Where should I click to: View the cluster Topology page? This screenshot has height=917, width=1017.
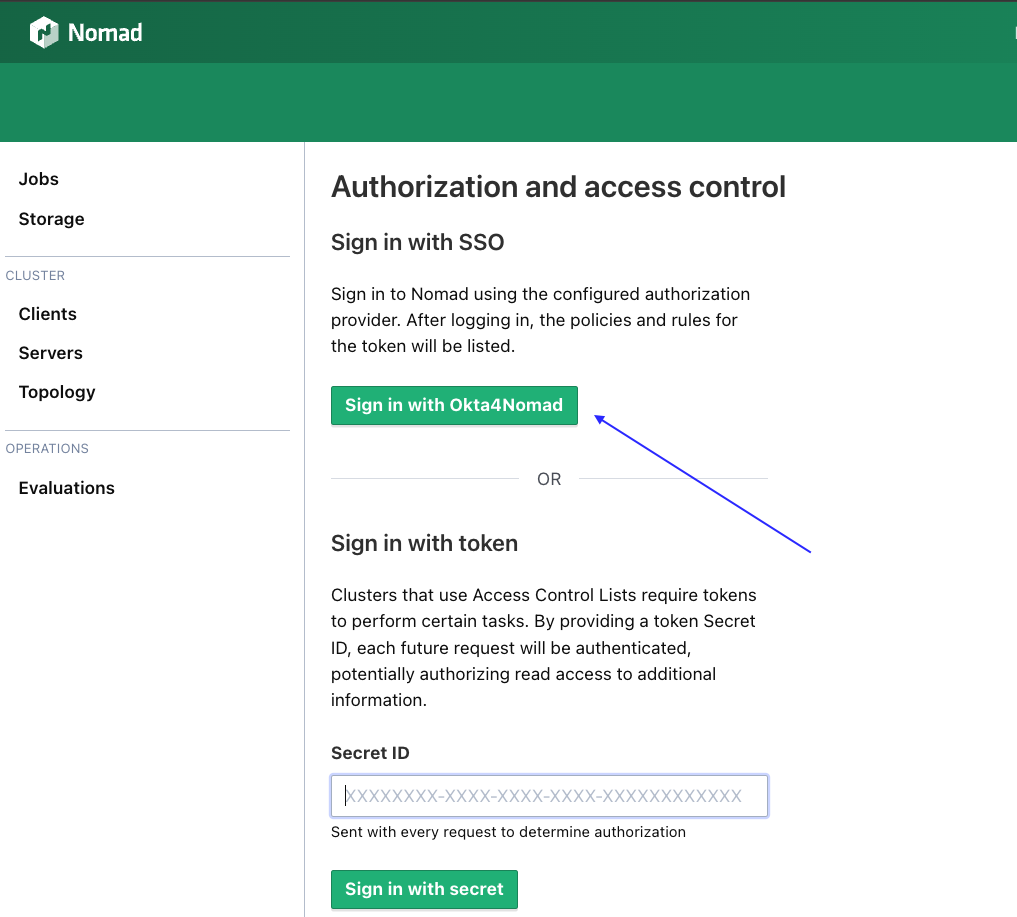click(x=57, y=392)
